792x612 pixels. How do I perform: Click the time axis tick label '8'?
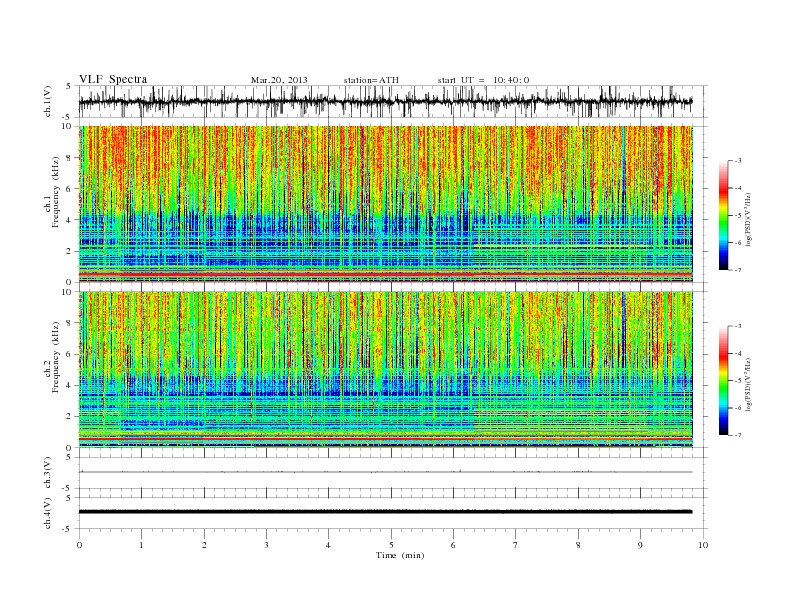click(x=578, y=545)
